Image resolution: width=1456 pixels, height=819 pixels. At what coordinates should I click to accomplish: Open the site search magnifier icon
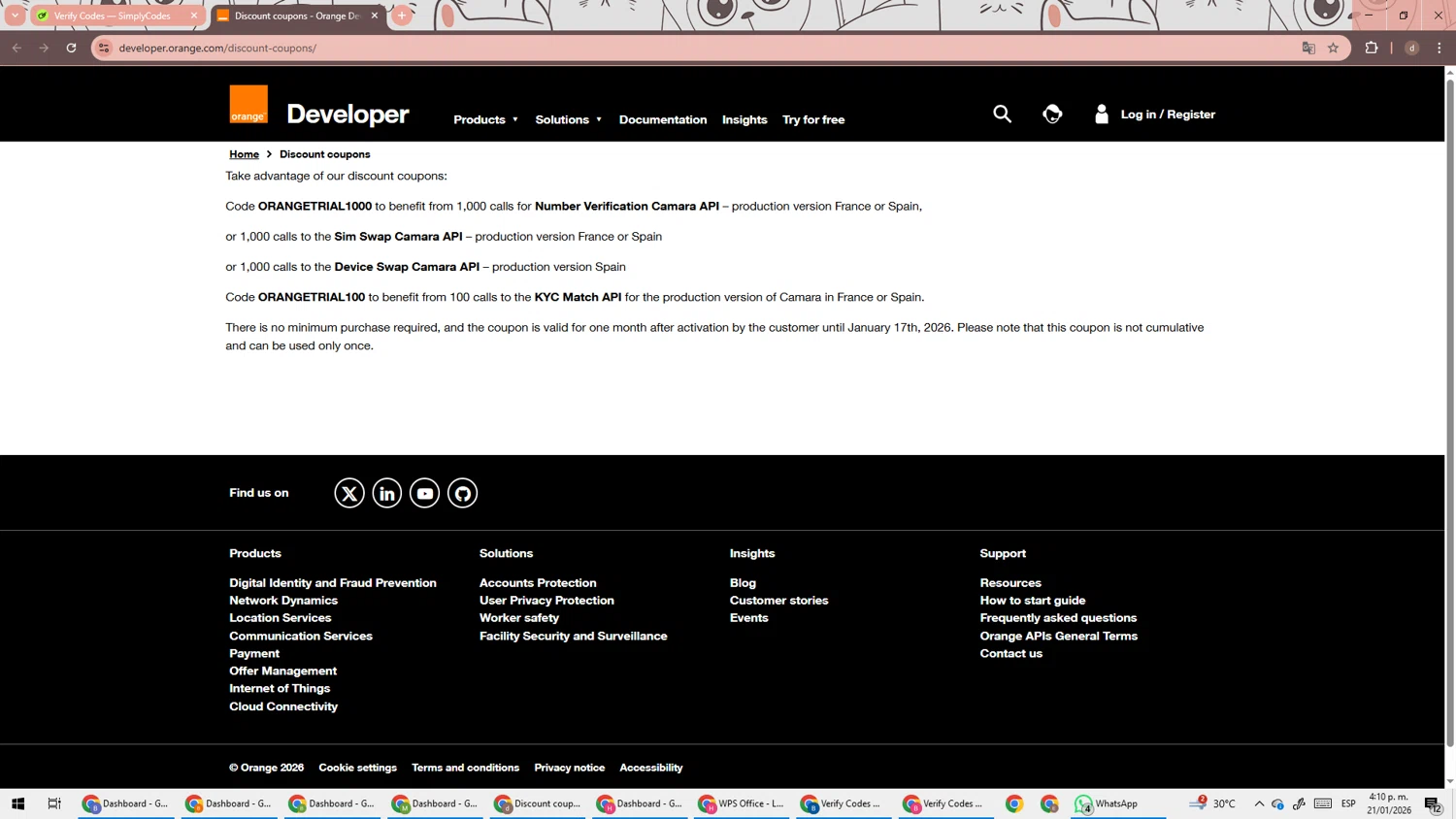1002,115
